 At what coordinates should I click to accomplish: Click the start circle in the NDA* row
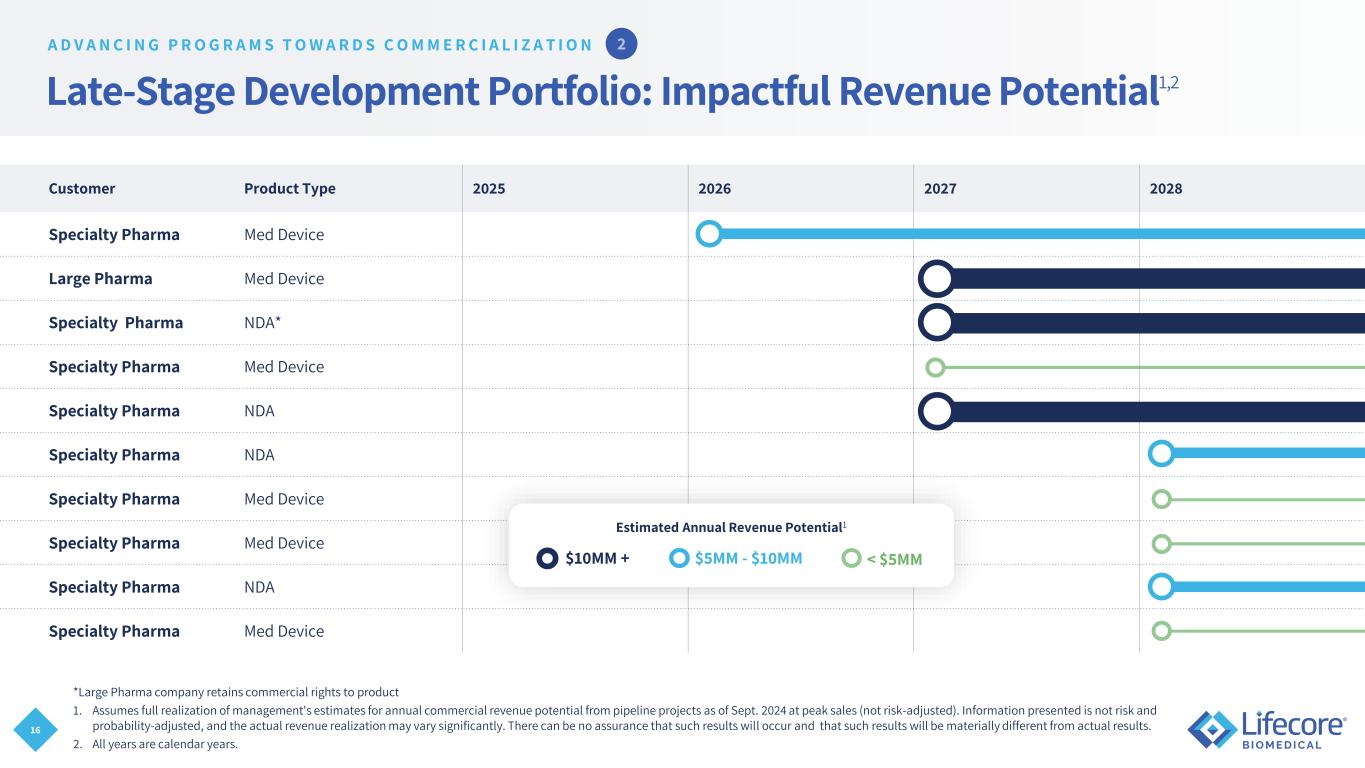pyautogui.click(x=936, y=323)
